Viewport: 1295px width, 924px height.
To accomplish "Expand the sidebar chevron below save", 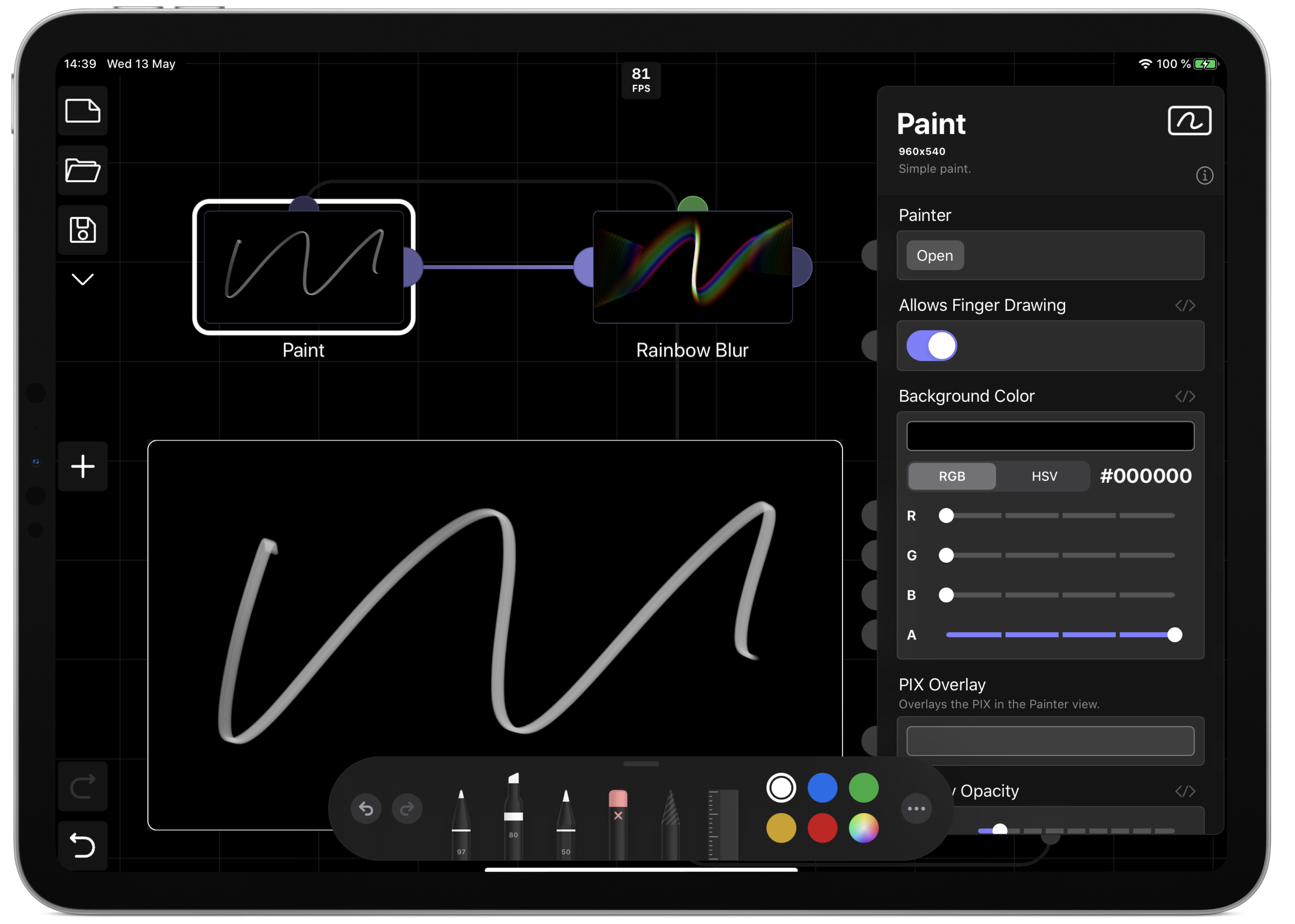I will pyautogui.click(x=83, y=279).
